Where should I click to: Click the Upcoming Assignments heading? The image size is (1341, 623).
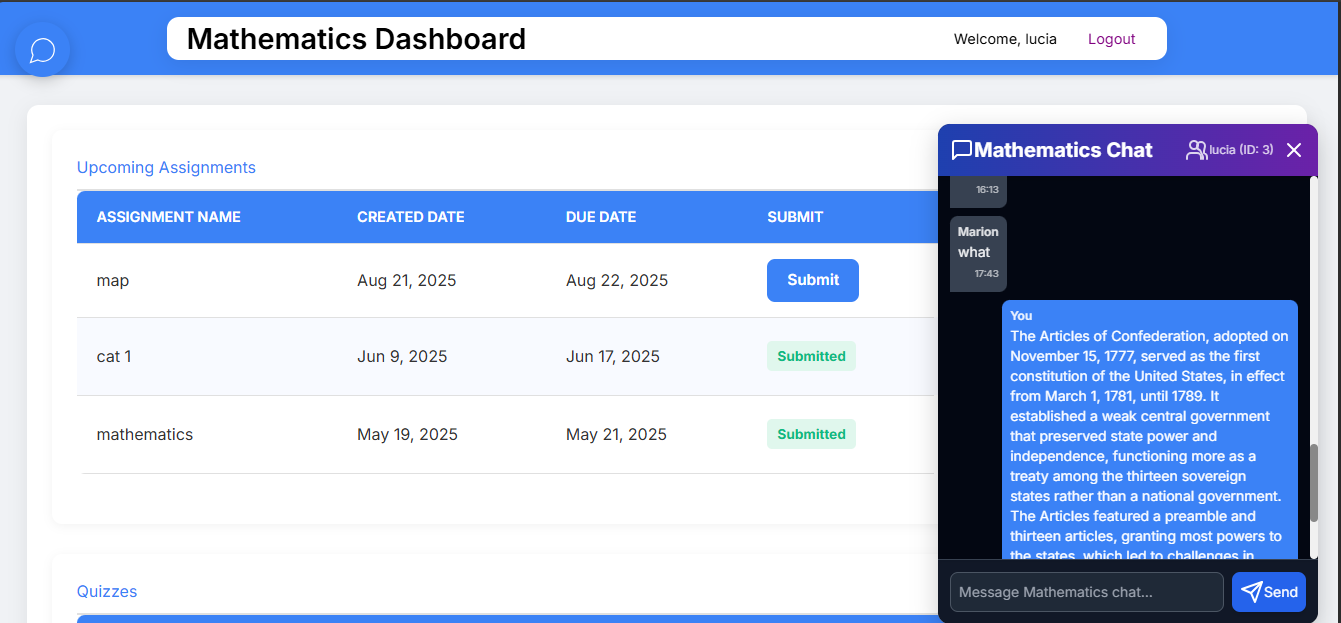[x=166, y=167]
